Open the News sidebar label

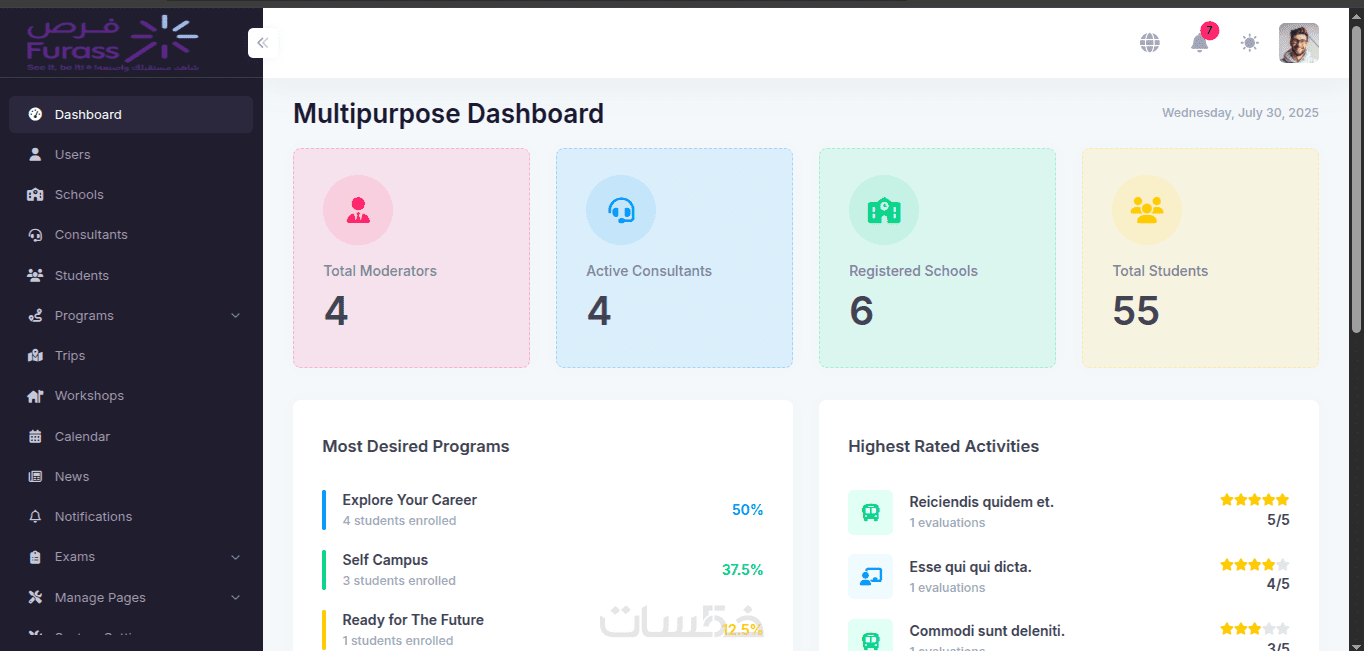click(x=72, y=476)
